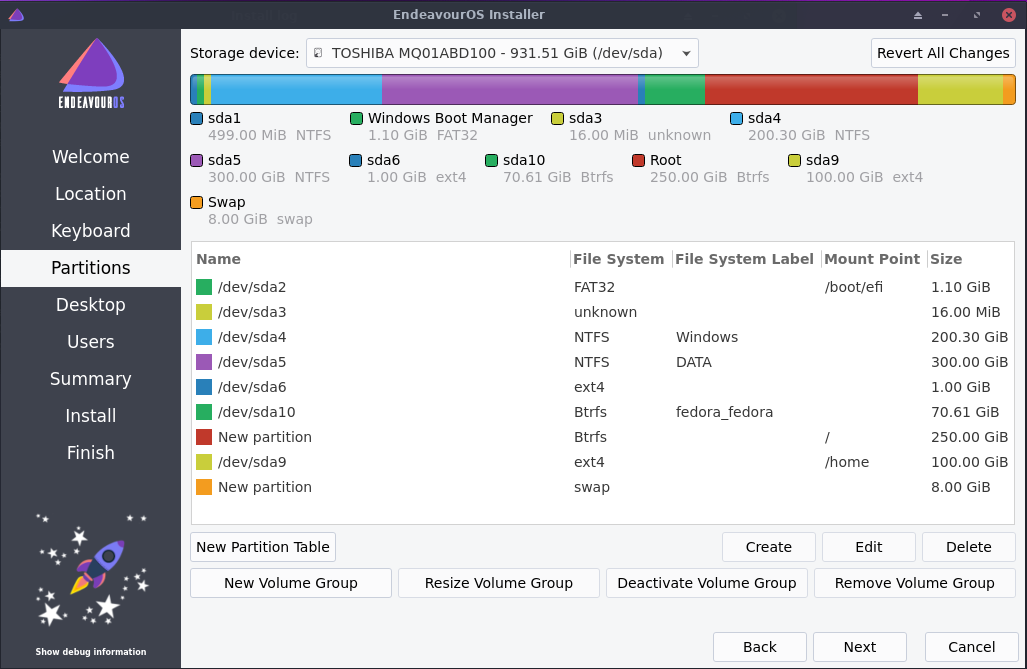Select the /dev/sda9 home partition row
Image resolution: width=1027 pixels, height=669 pixels.
(600, 462)
